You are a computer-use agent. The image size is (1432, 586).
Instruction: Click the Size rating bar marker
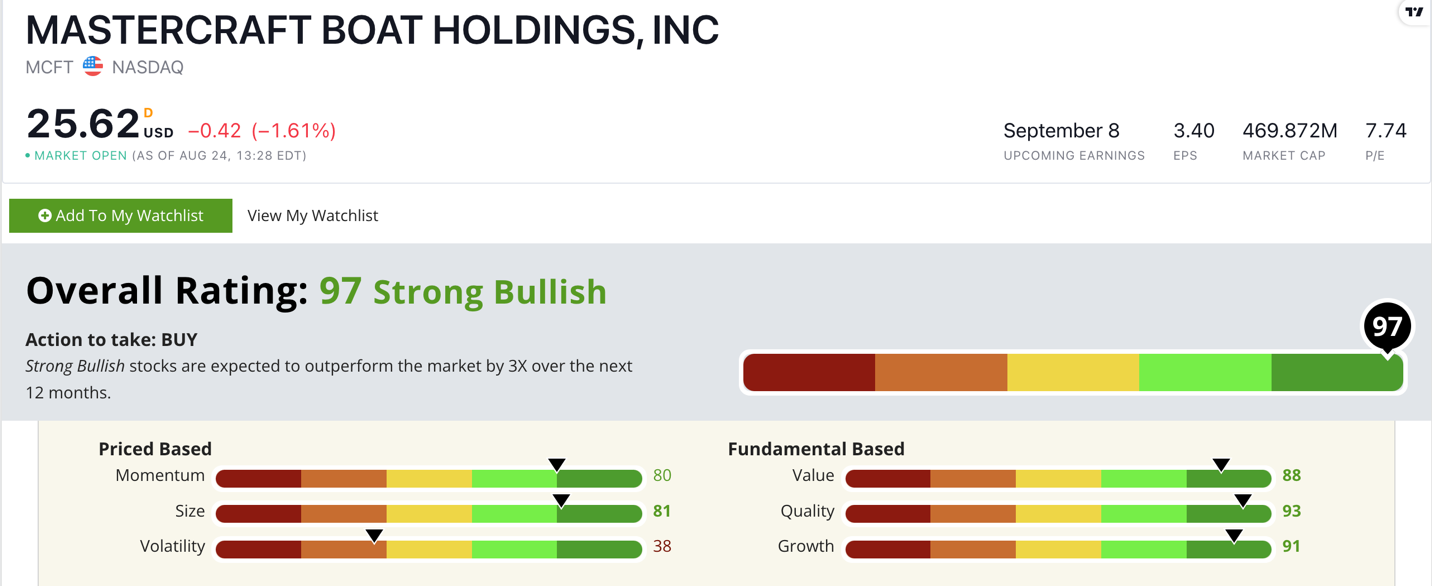click(561, 501)
